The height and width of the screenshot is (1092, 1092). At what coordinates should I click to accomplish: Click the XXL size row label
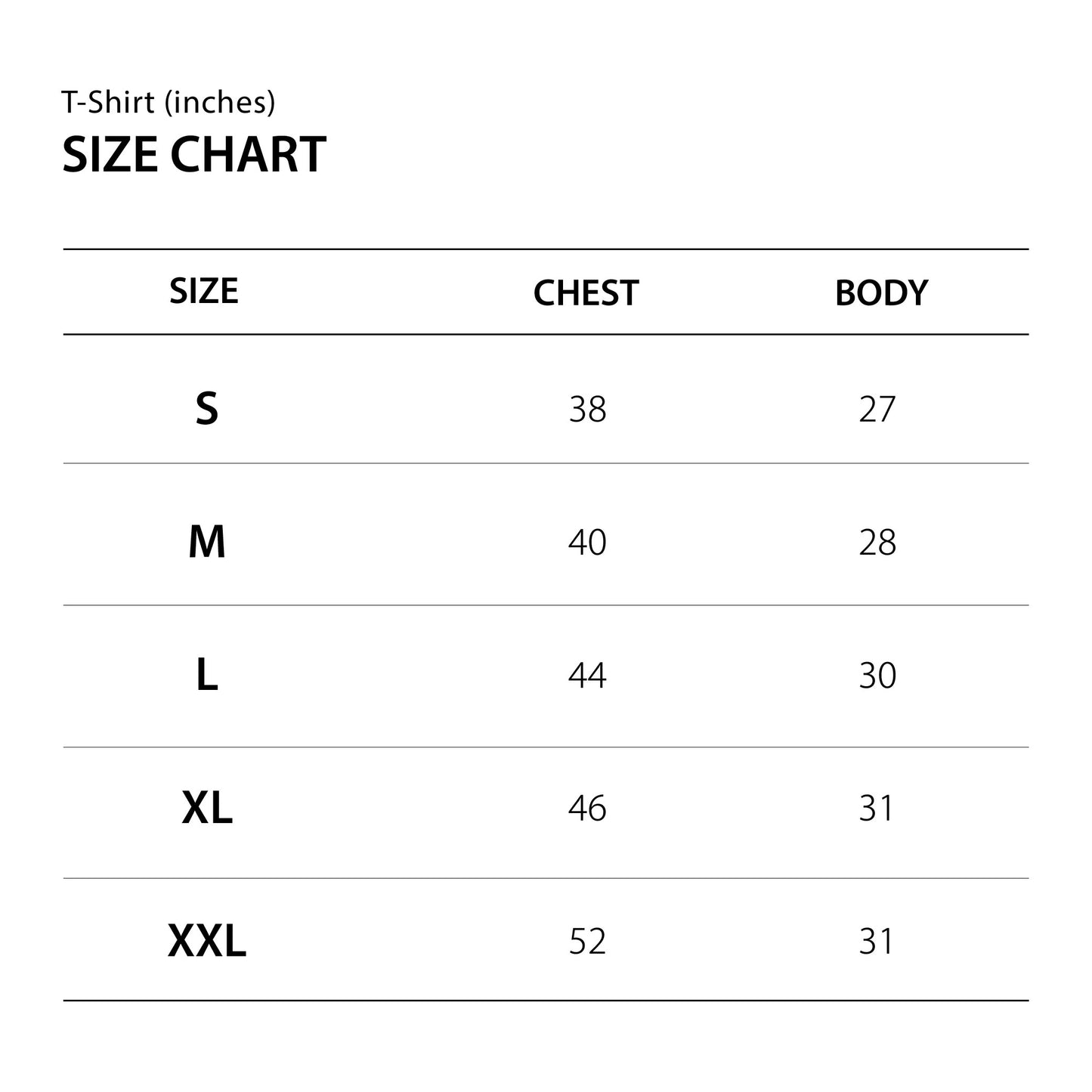tap(207, 941)
